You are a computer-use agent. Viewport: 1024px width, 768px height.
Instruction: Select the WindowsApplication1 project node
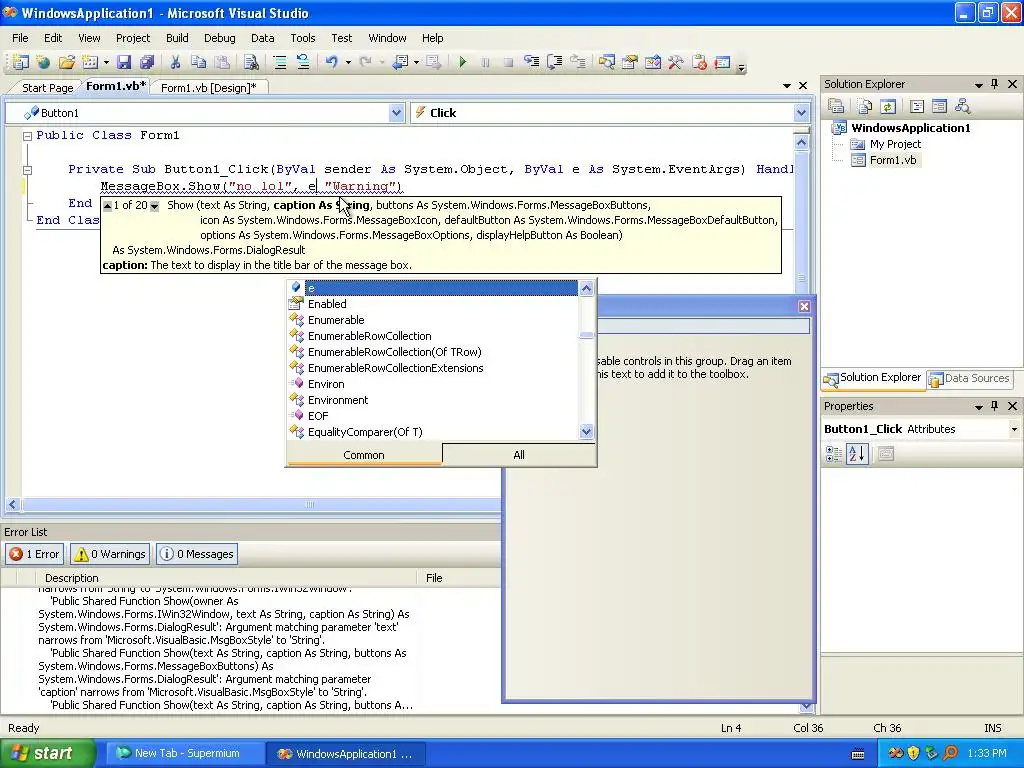click(910, 128)
